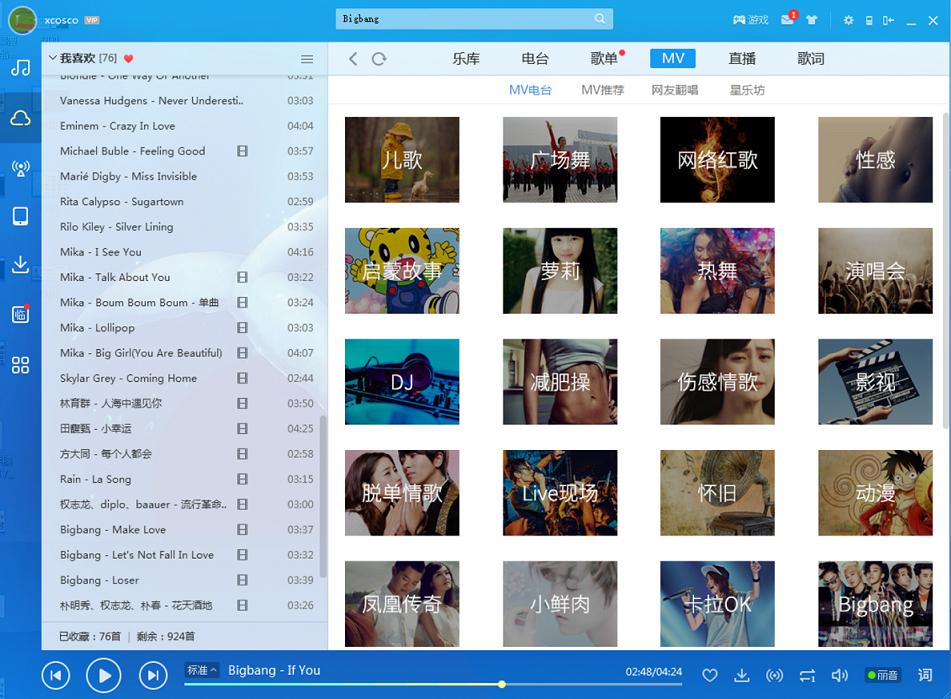
Task: Open the apps grid icon in the sidebar
Action: 20,365
